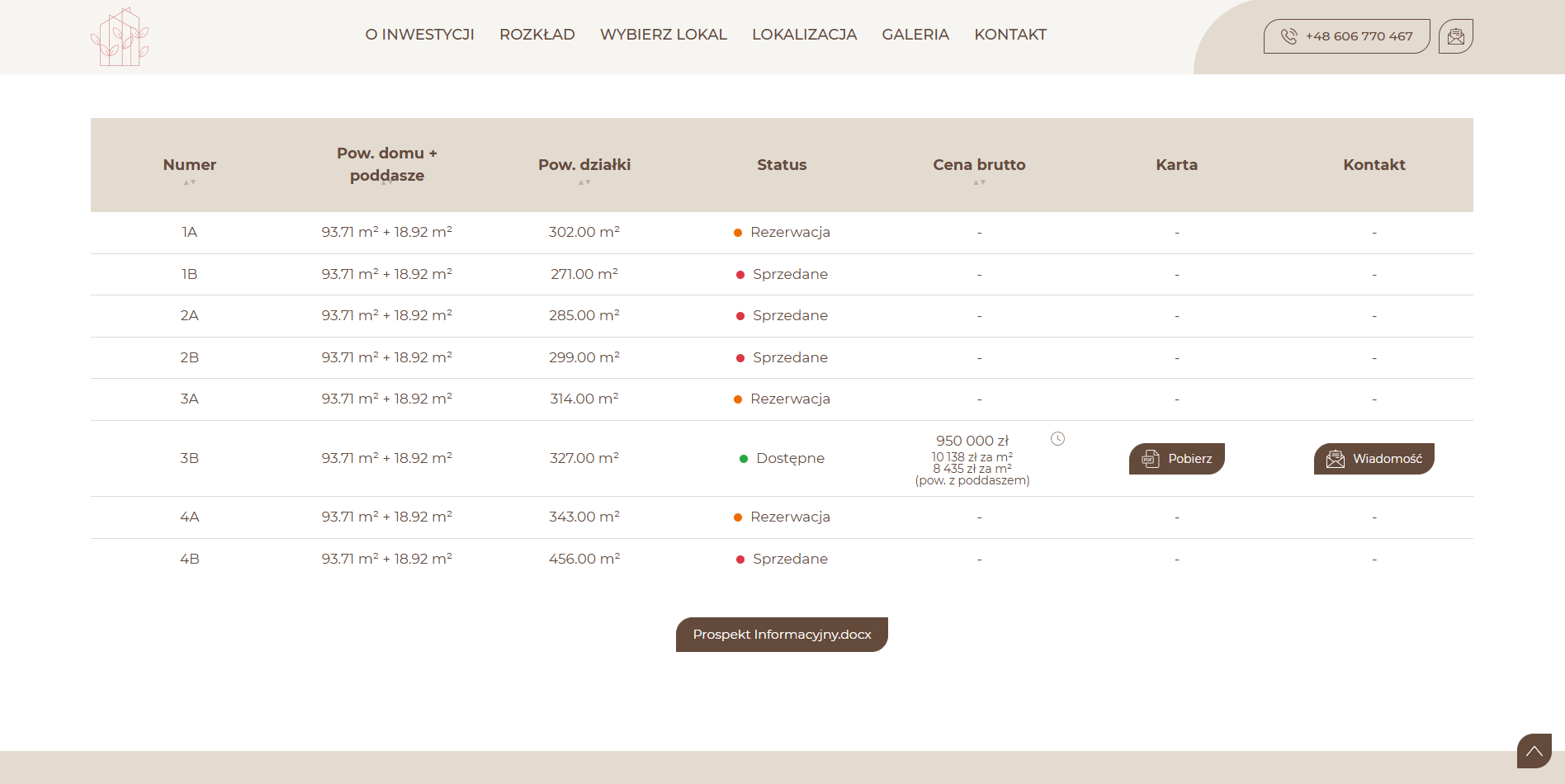1565x784 pixels.
Task: Go to ROZKŁAD section
Action: (x=537, y=35)
